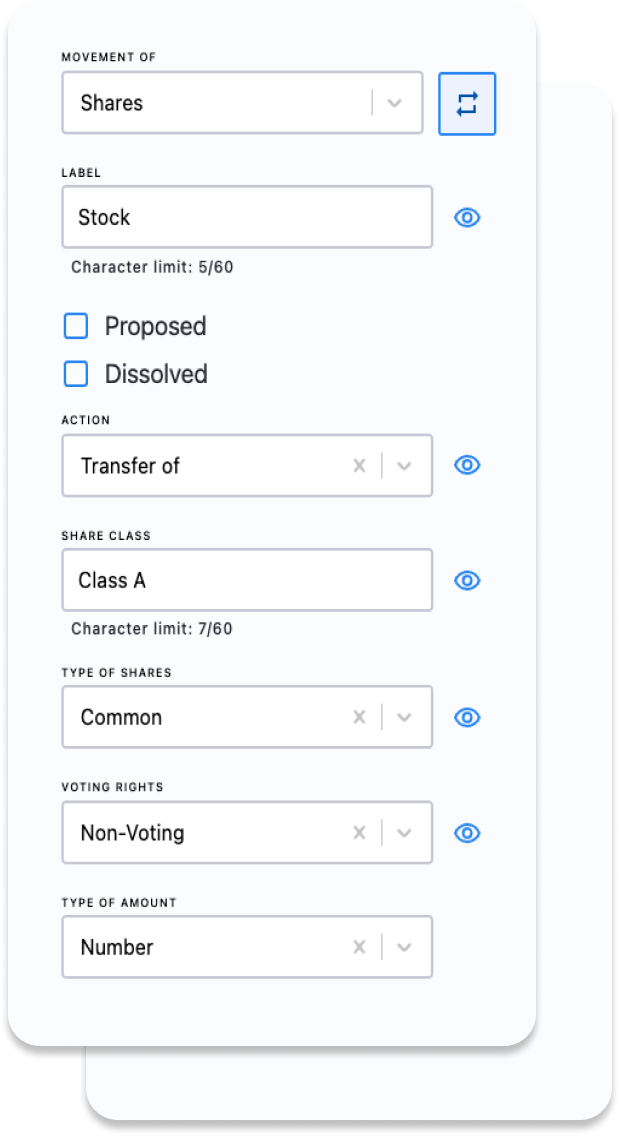The height and width of the screenshot is (1136, 620).
Task: Clear the Non-Voting rights selection
Action: pyautogui.click(x=359, y=832)
